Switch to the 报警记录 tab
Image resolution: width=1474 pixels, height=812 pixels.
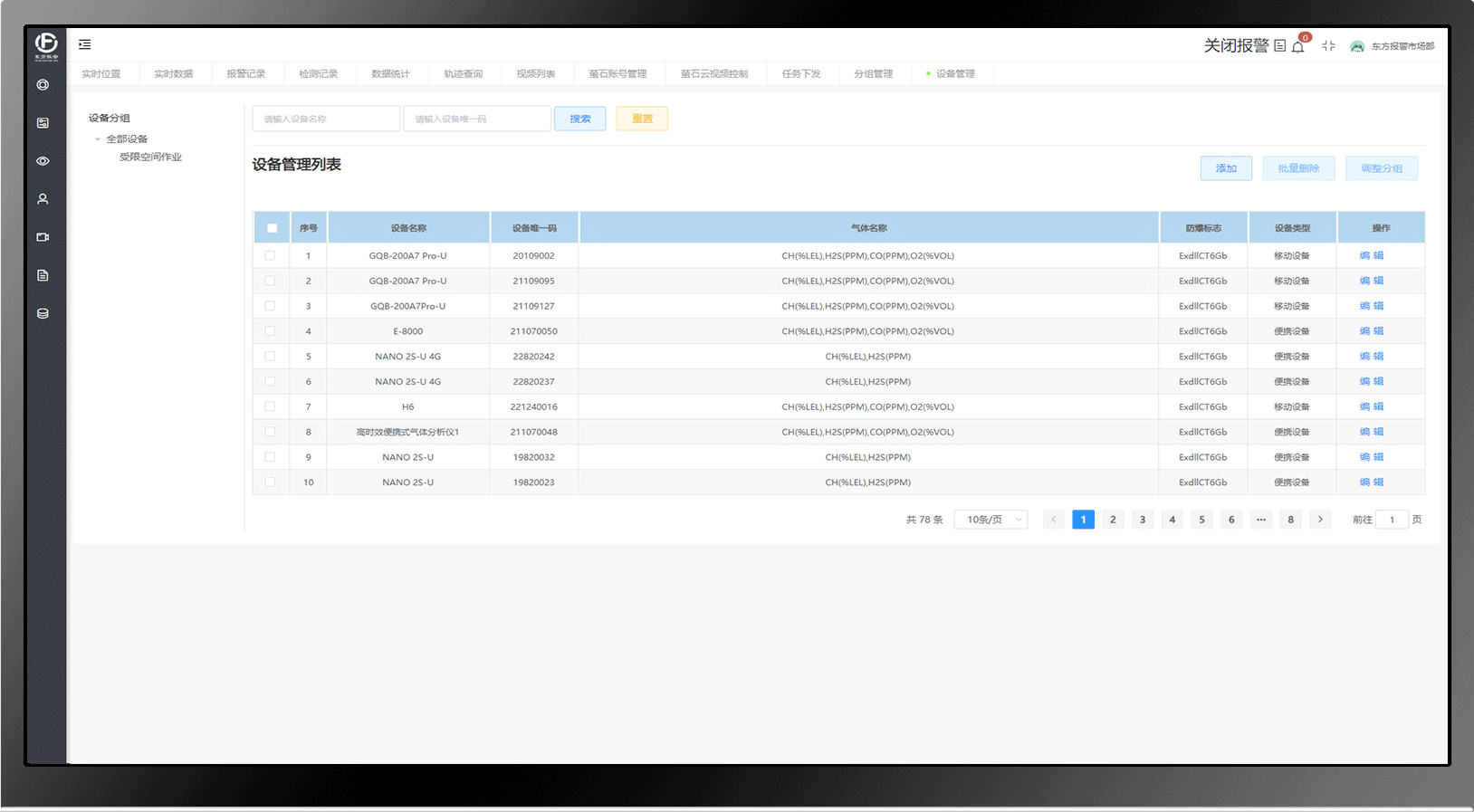pyautogui.click(x=246, y=74)
